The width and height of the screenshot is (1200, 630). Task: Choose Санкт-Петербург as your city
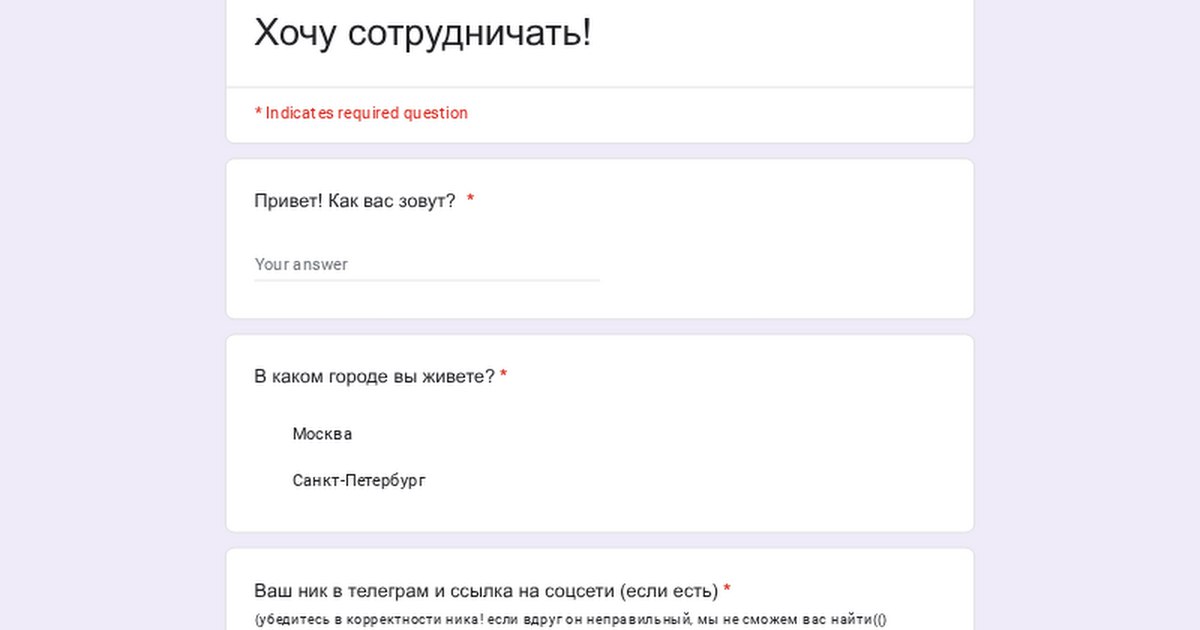coord(358,481)
